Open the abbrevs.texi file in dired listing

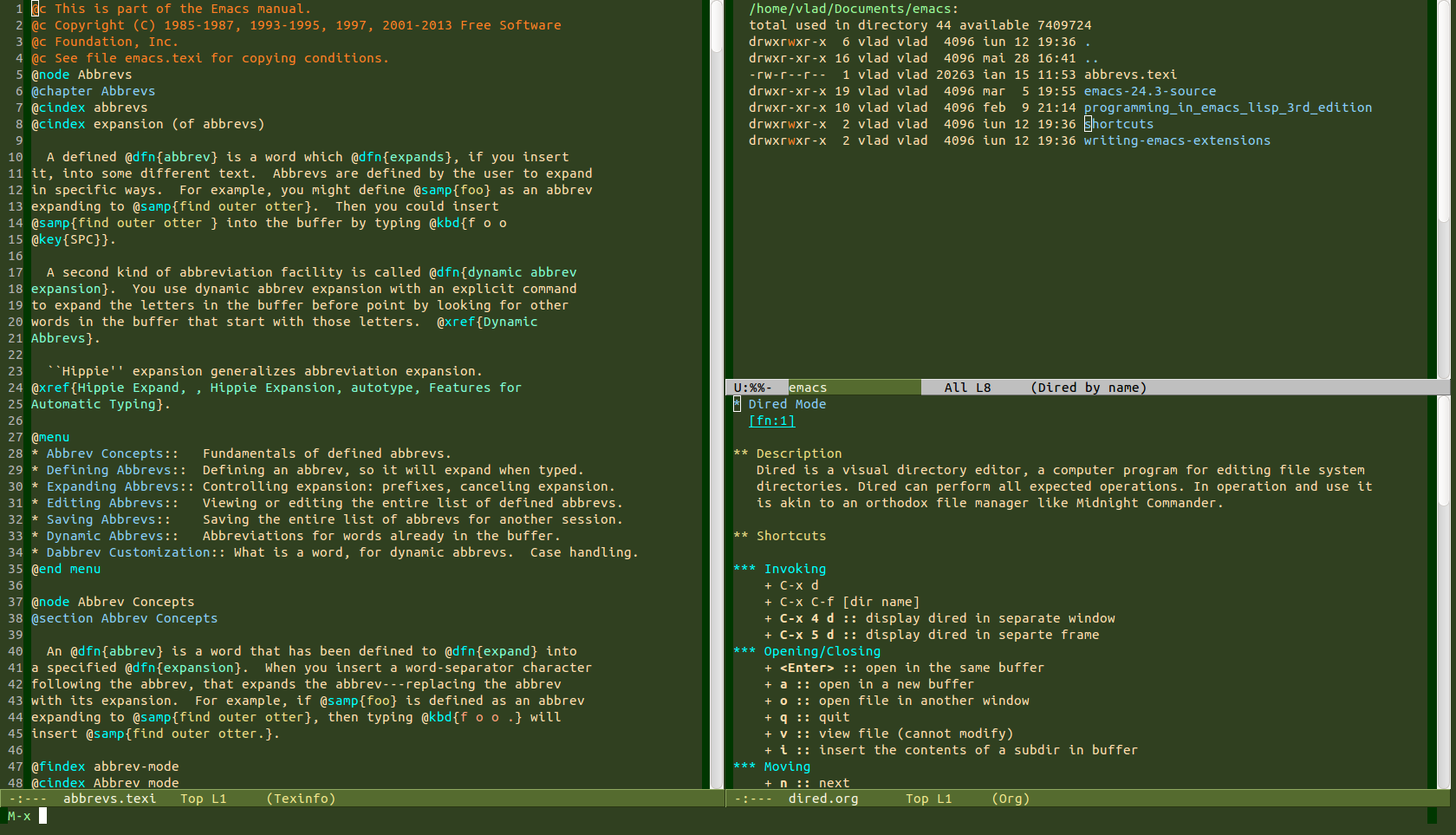point(1130,75)
